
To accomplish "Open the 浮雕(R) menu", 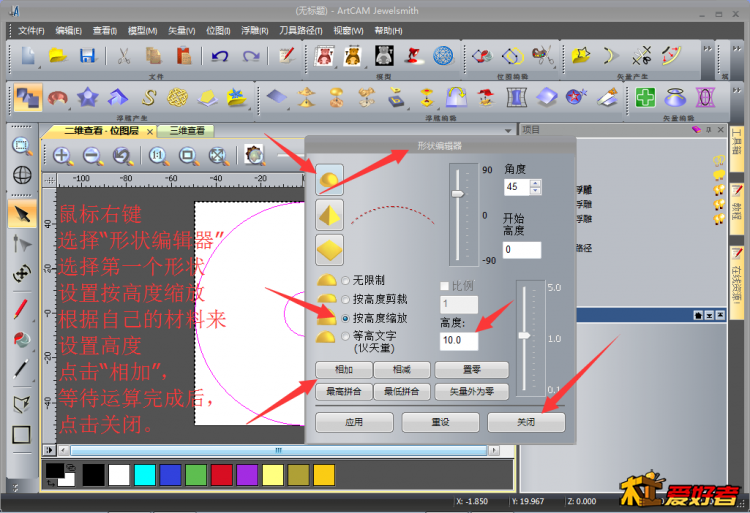I will pos(254,31).
